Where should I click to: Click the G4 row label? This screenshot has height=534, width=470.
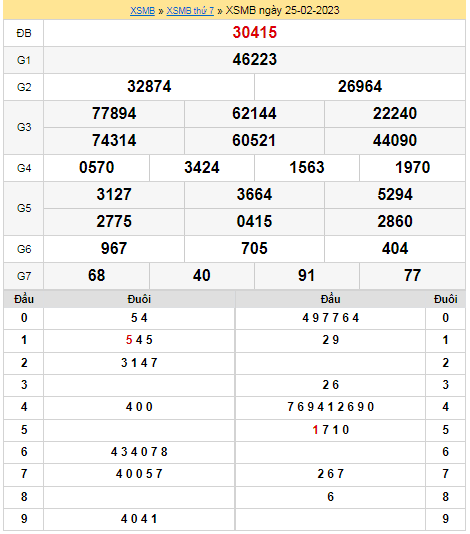coord(24,168)
